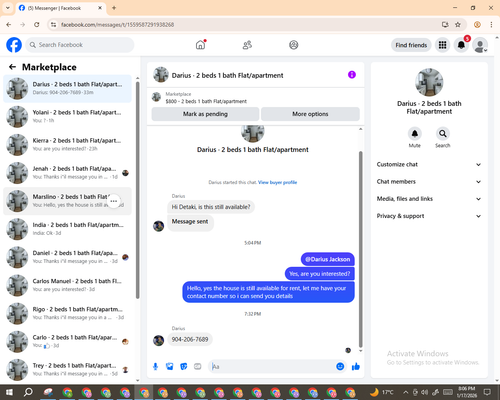500x400 pixels.
Task: Open Jenah conversation in list
Action: click(67, 173)
